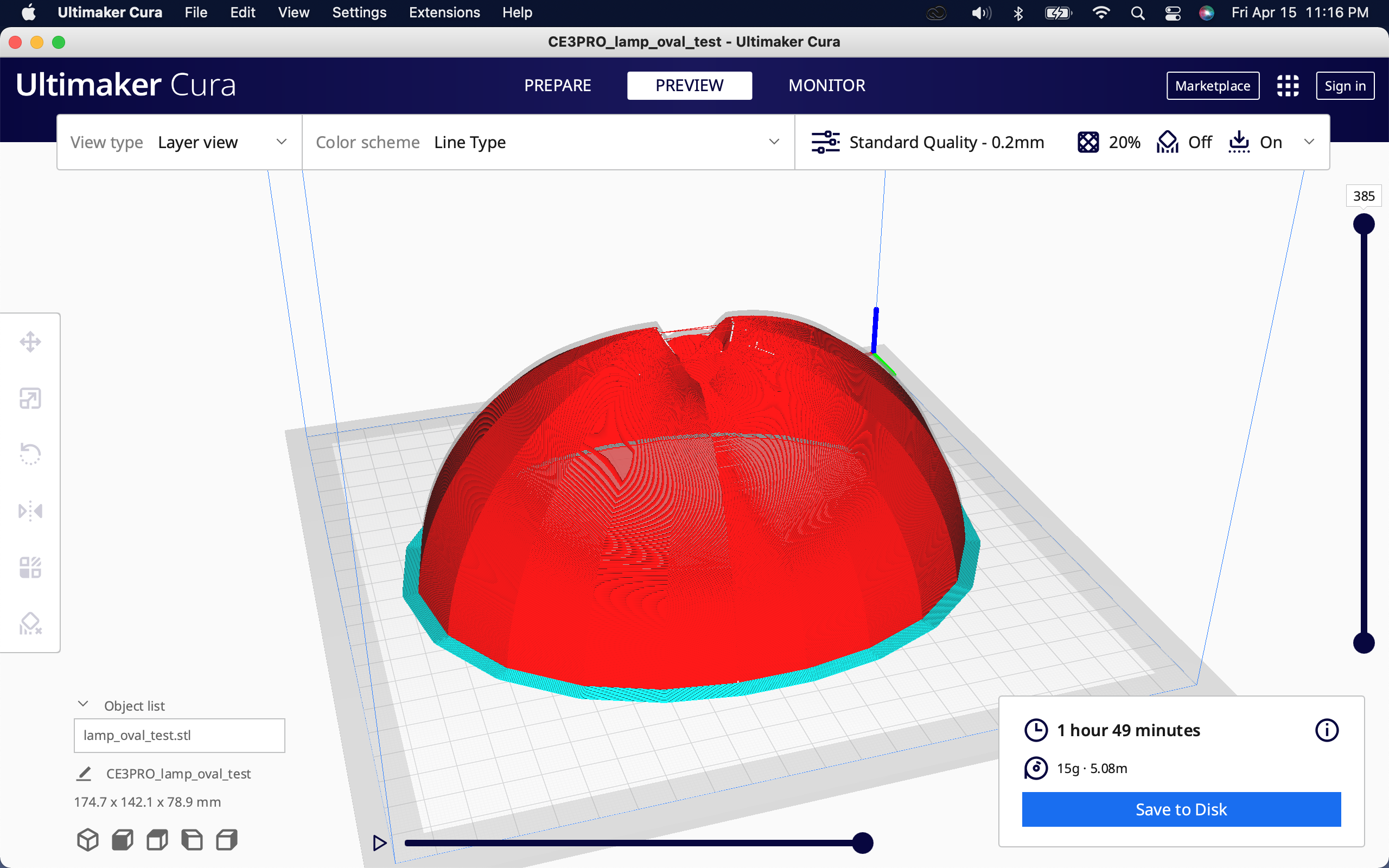This screenshot has height=868, width=1389.
Task: Expand the Object list panel
Action: pos(83,704)
